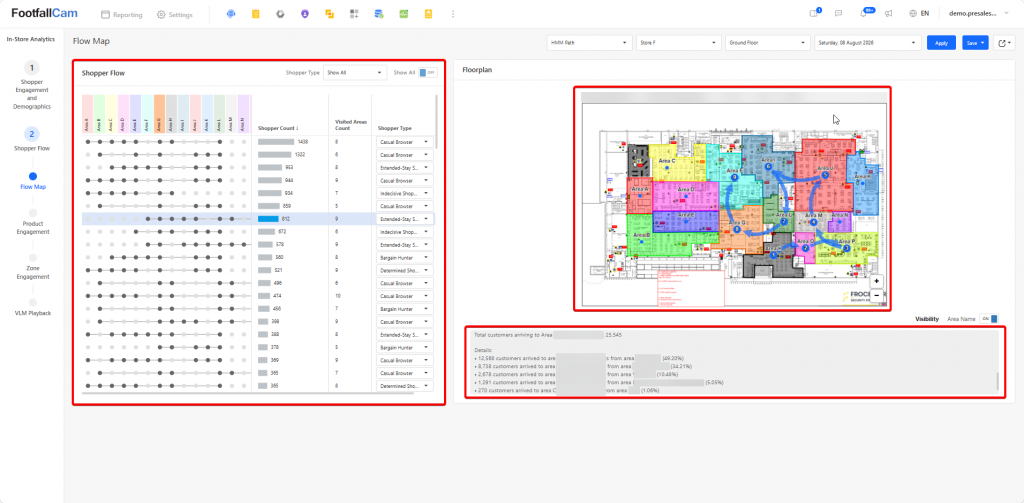Click the Apply button
The image size is (1024, 503).
click(x=941, y=42)
